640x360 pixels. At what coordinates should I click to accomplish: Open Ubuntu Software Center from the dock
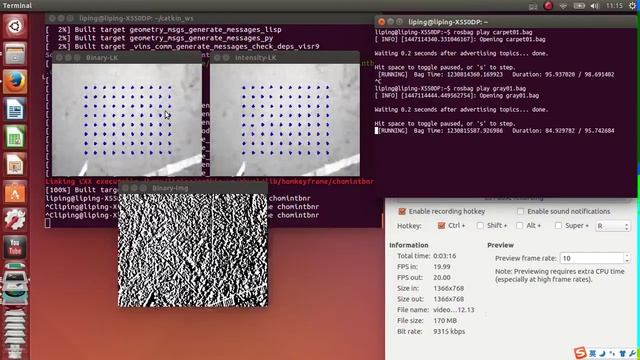click(15, 192)
